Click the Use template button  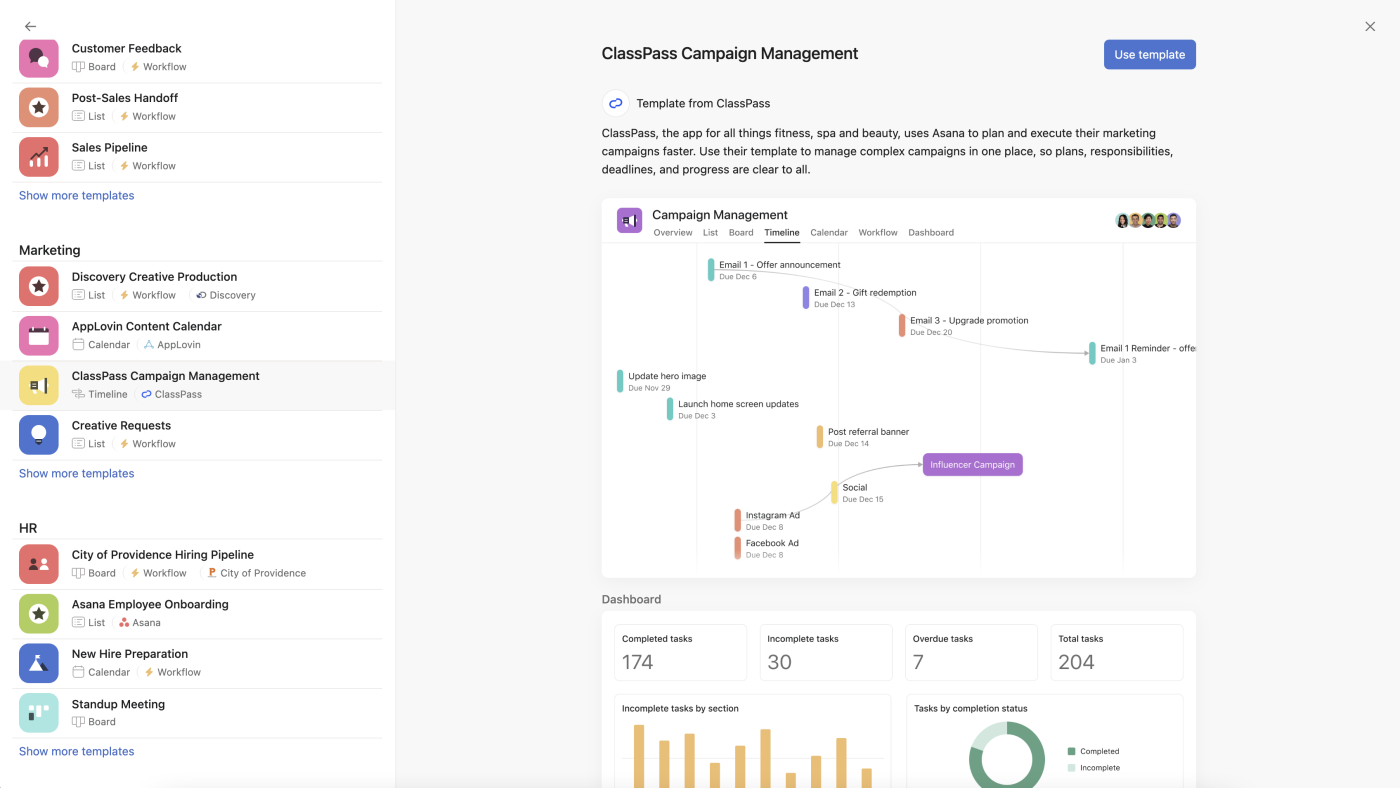pos(1150,55)
